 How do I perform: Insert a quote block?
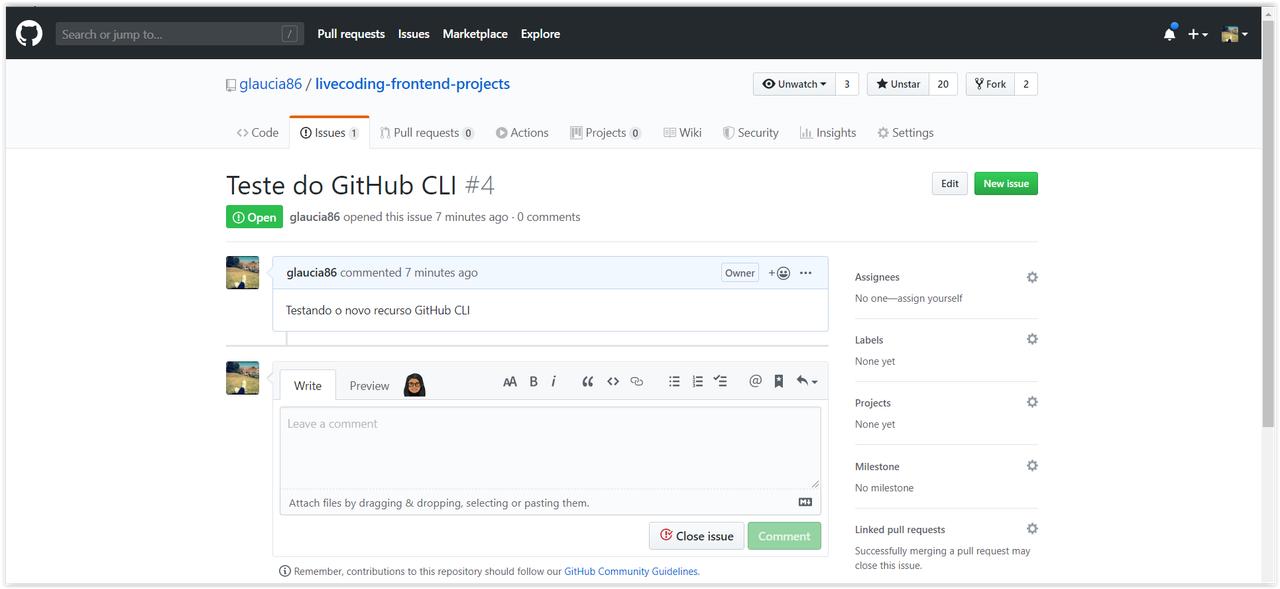588,382
